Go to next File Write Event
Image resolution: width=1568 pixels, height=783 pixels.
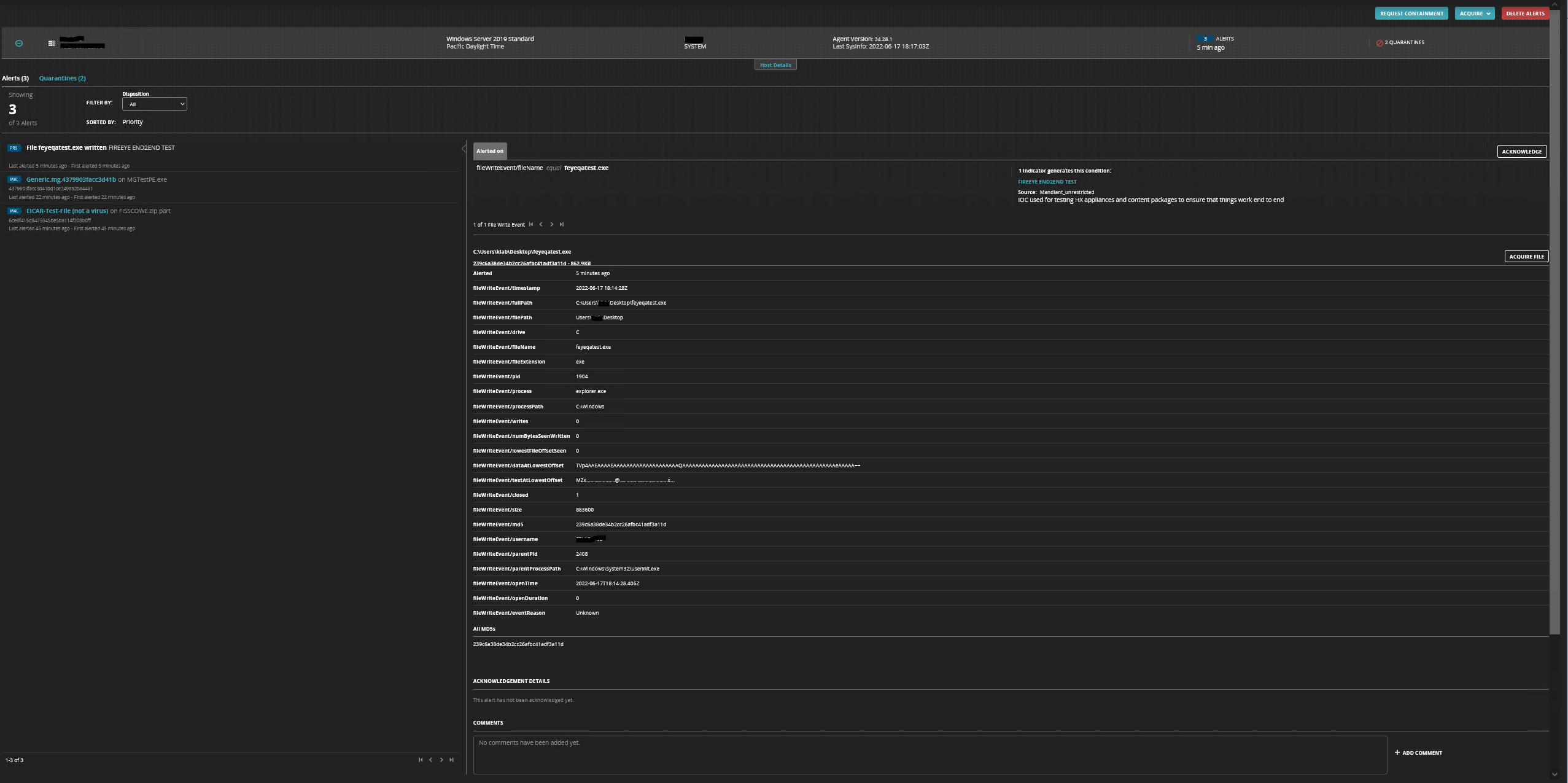coord(551,224)
